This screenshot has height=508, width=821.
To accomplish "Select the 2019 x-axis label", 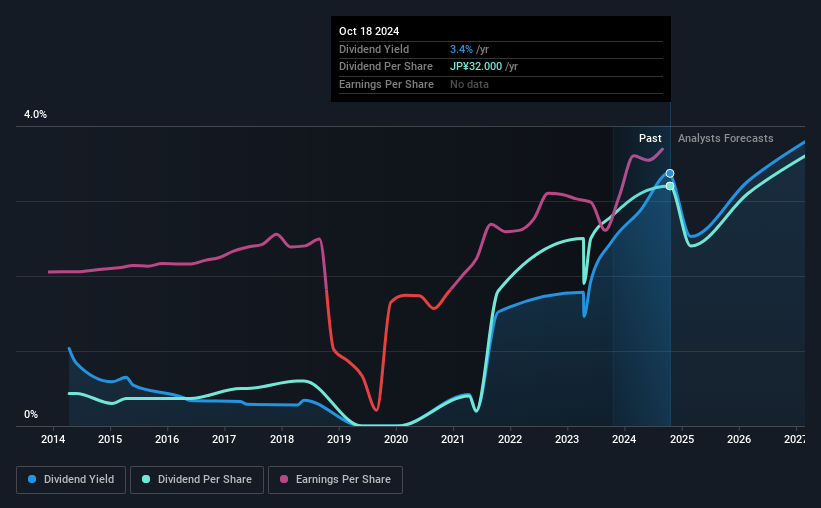I will tap(339, 439).
